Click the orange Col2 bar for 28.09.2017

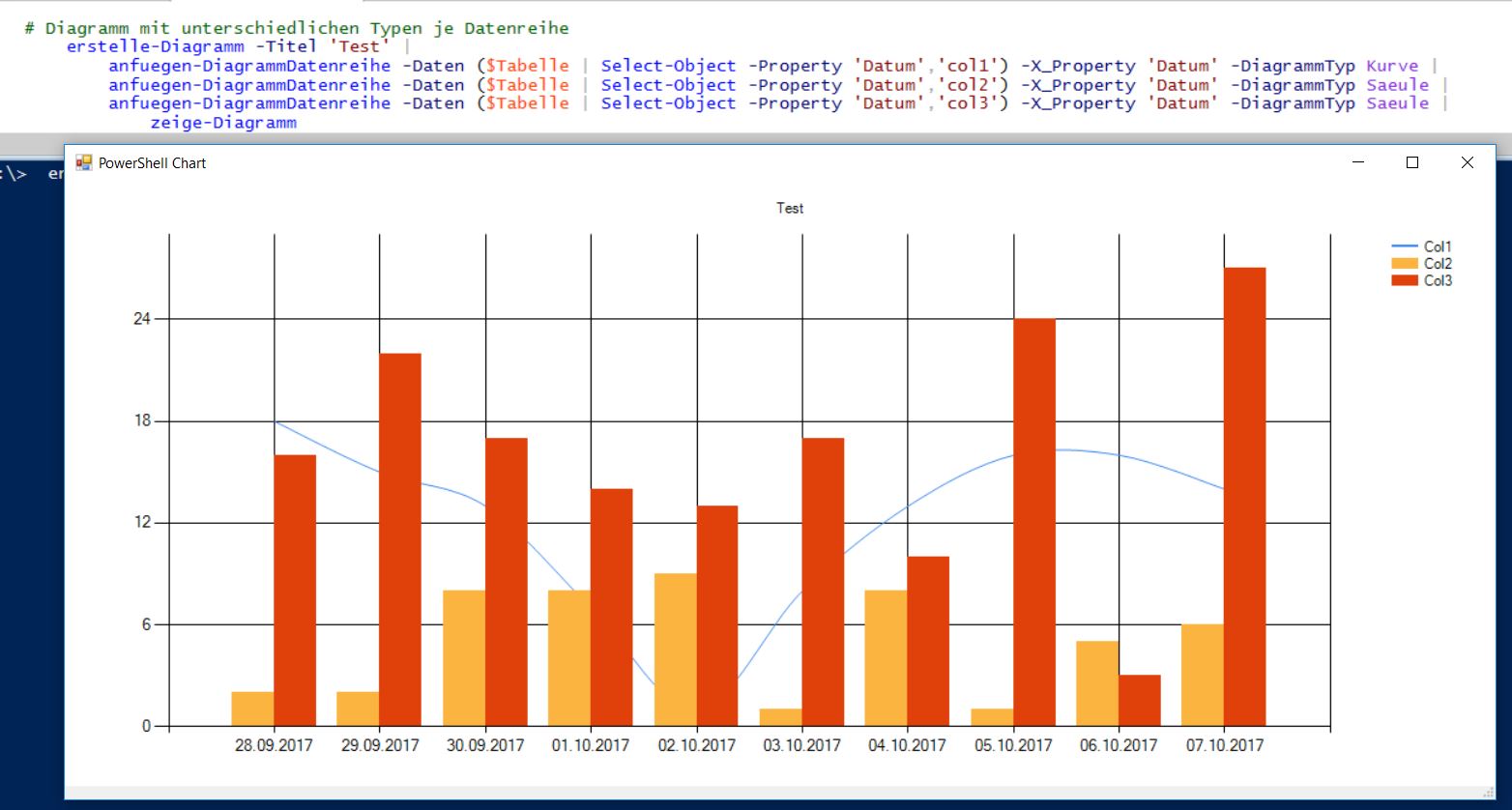252,709
